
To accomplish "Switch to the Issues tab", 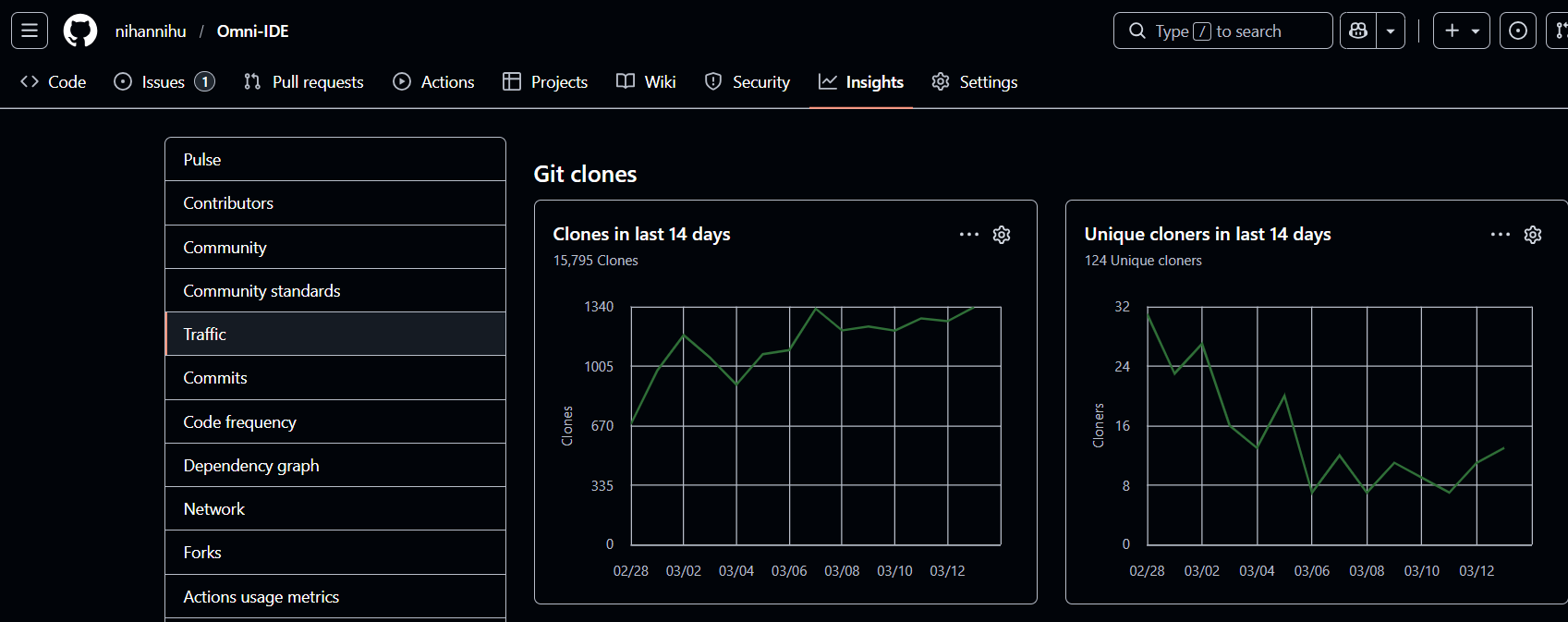I will point(164,81).
